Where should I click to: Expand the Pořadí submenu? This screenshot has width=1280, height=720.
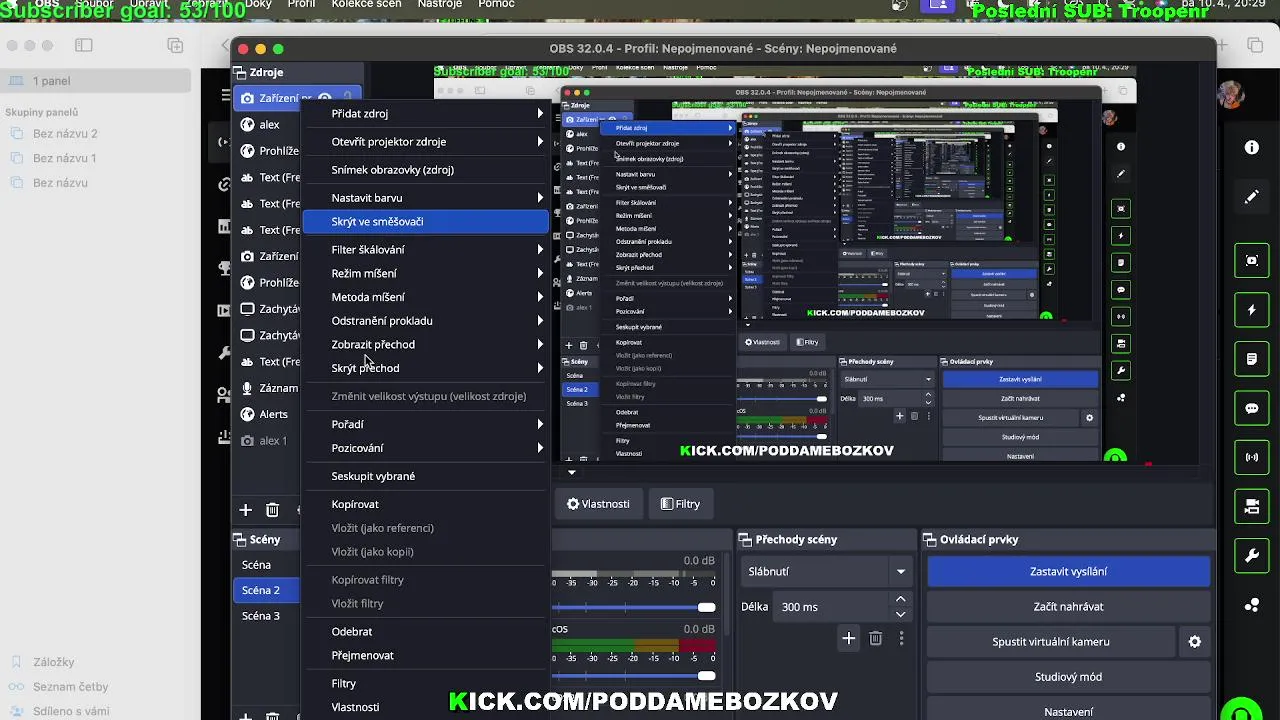425,424
